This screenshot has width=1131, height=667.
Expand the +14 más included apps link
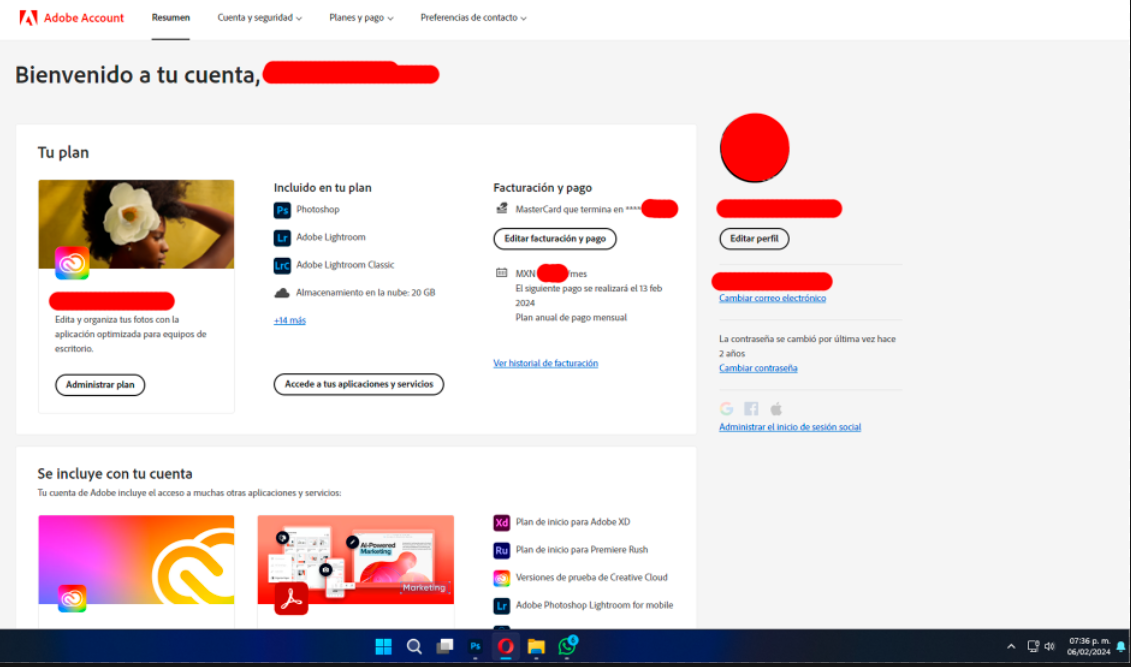[x=290, y=320]
